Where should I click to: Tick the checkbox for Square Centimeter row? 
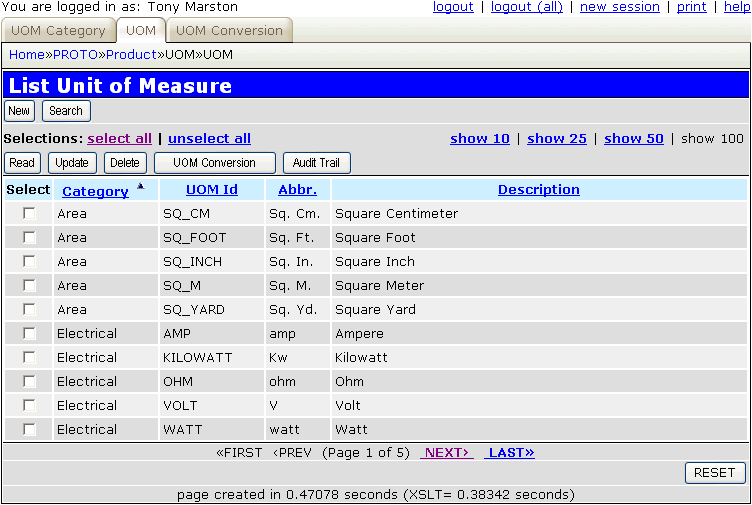tap(29, 214)
